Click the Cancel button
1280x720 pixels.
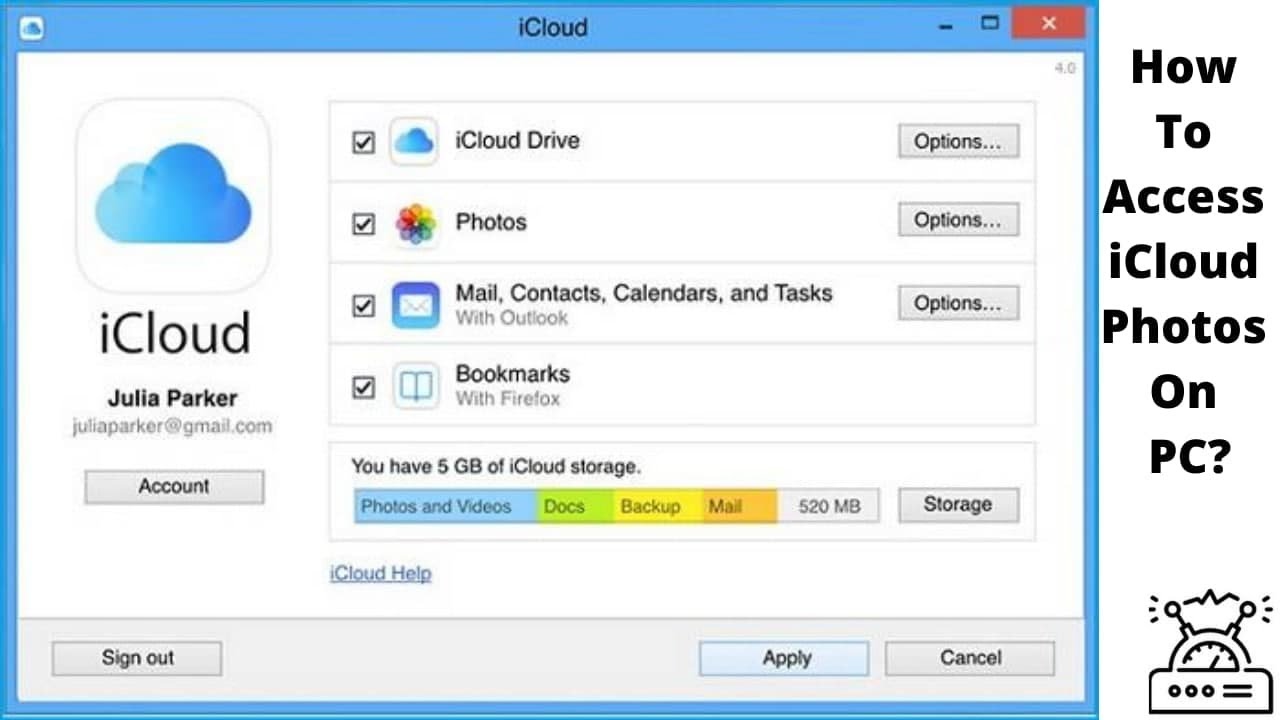[970, 658]
